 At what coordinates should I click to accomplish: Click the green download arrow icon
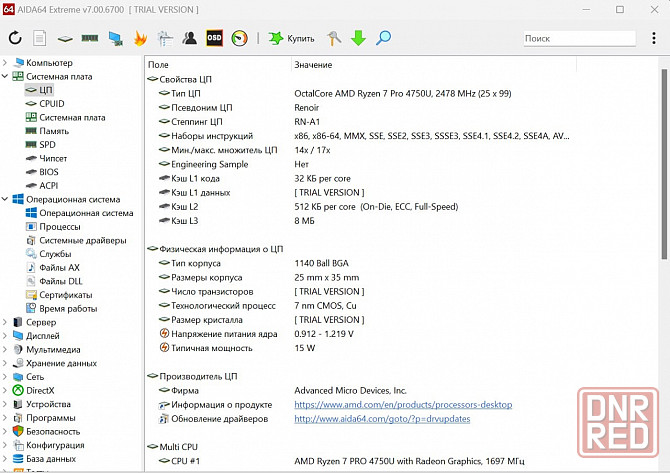point(358,39)
